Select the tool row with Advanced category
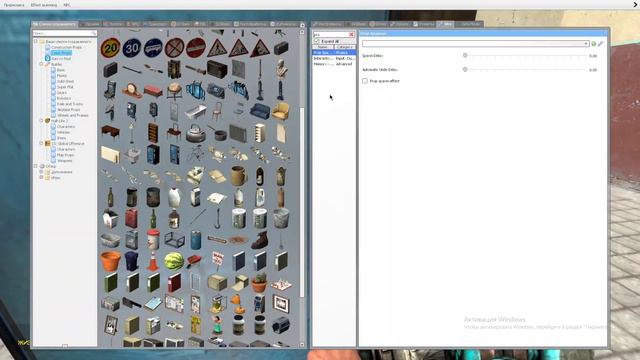The height and width of the screenshot is (360, 640). (334, 64)
